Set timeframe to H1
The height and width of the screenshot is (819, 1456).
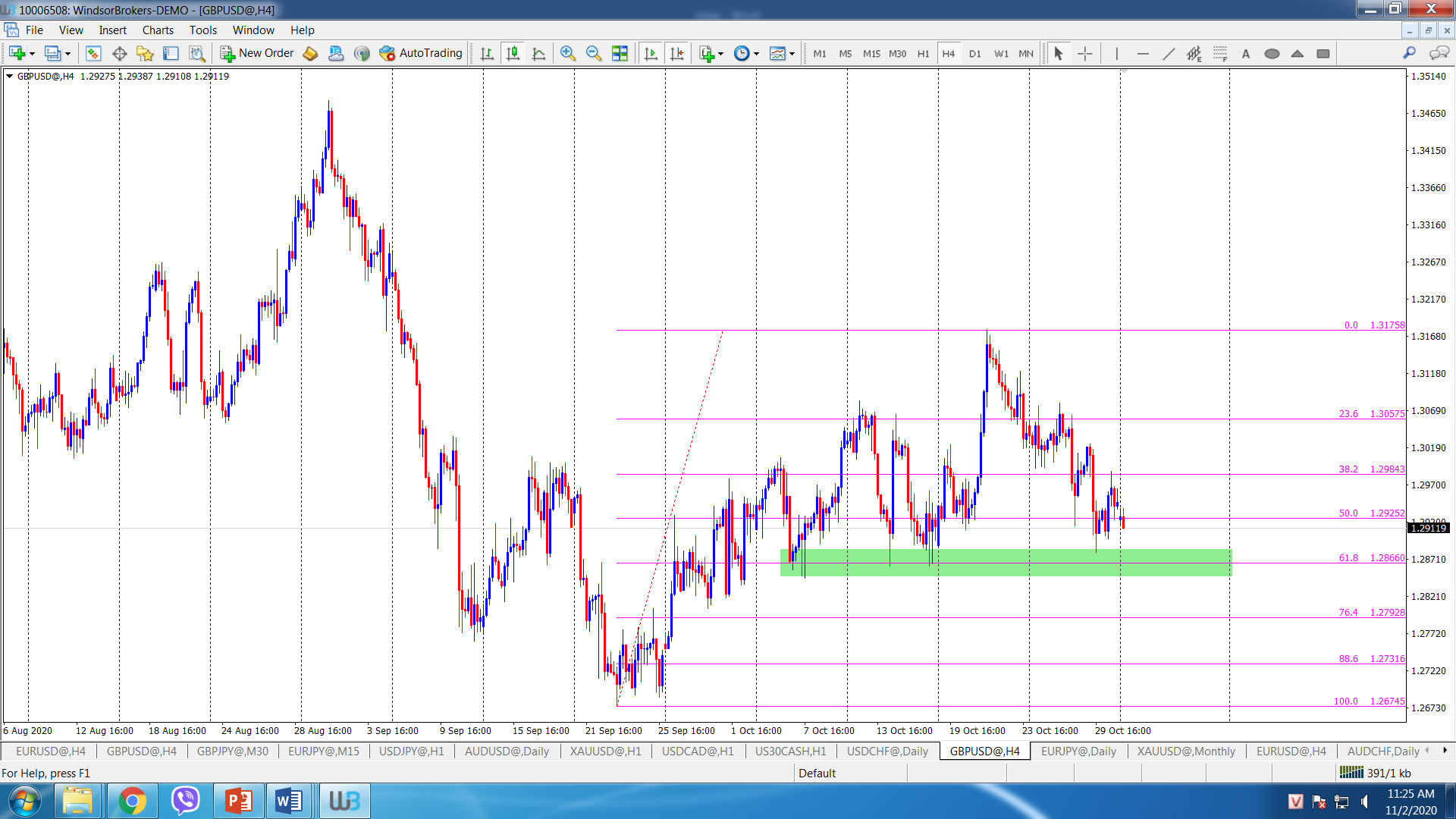[x=923, y=54]
